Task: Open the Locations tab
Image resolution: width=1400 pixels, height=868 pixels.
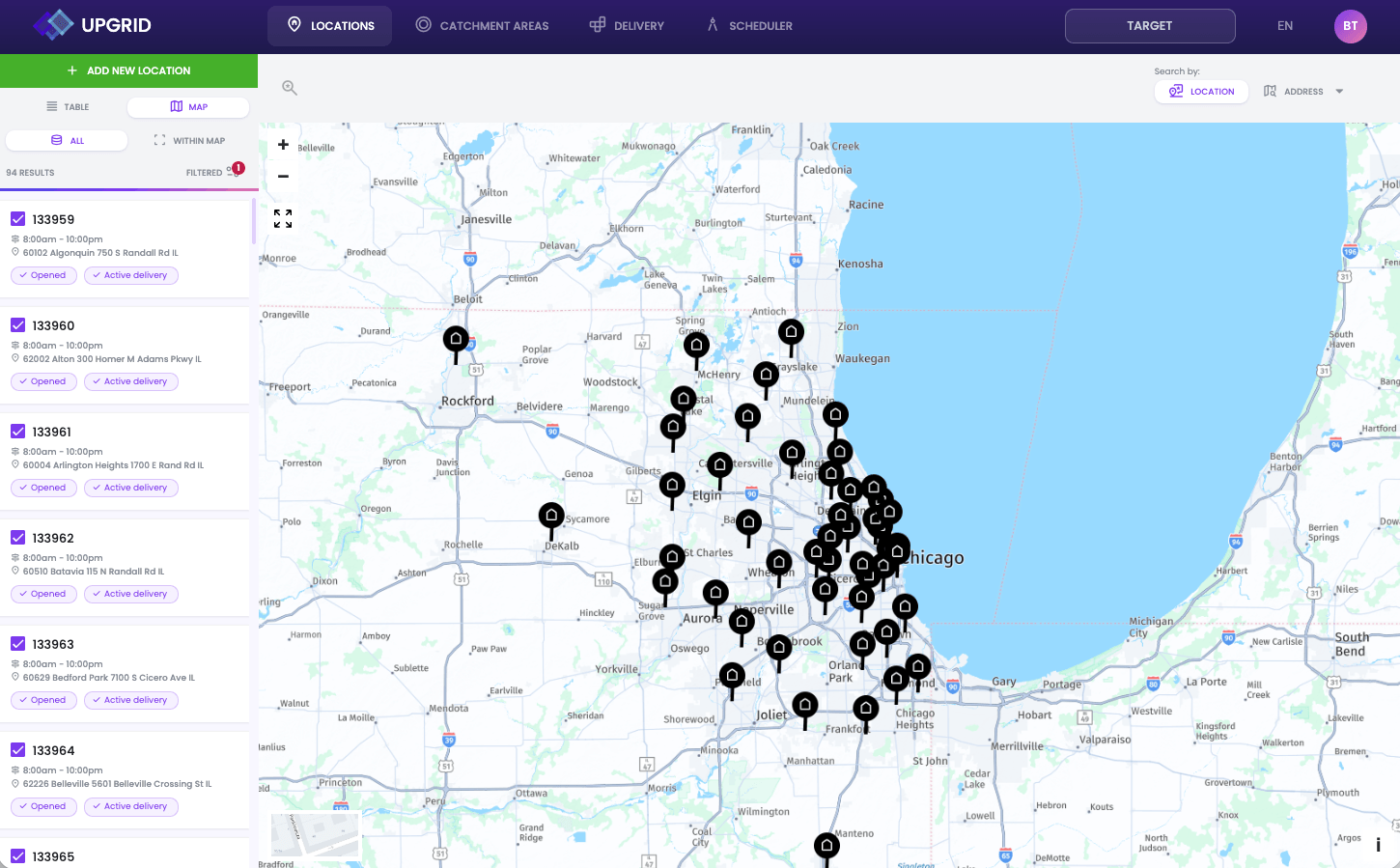Action: (330, 26)
